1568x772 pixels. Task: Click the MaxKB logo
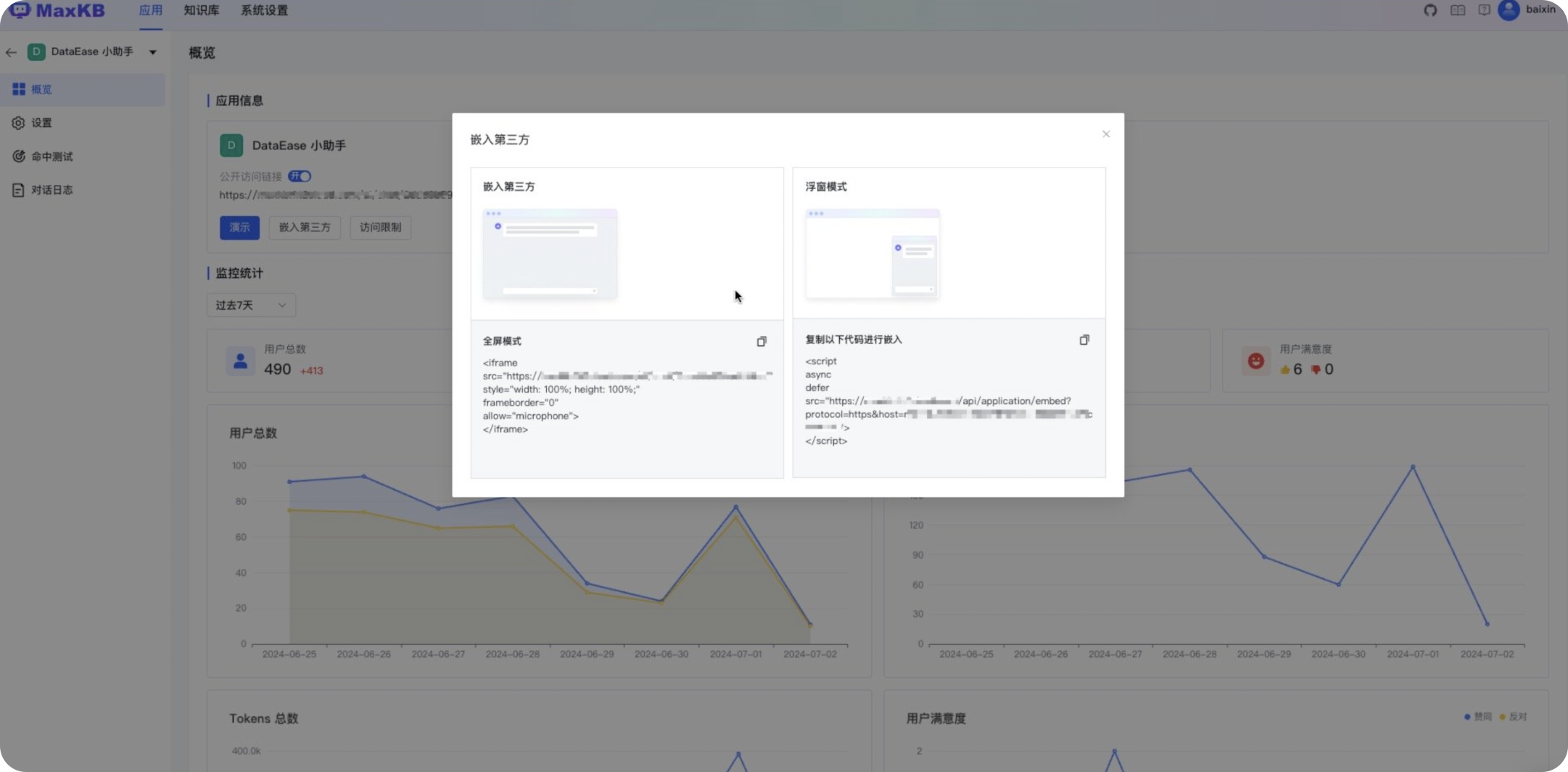pyautogui.click(x=58, y=10)
